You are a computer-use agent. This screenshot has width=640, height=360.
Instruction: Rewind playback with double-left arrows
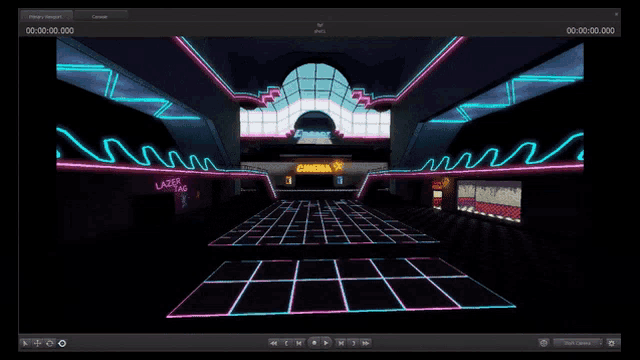coord(273,343)
